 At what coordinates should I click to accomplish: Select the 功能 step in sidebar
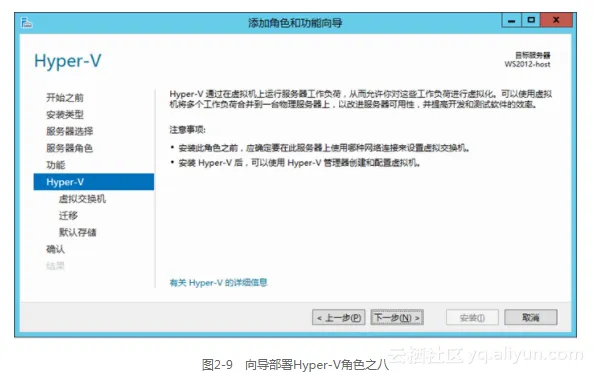pyautogui.click(x=56, y=165)
